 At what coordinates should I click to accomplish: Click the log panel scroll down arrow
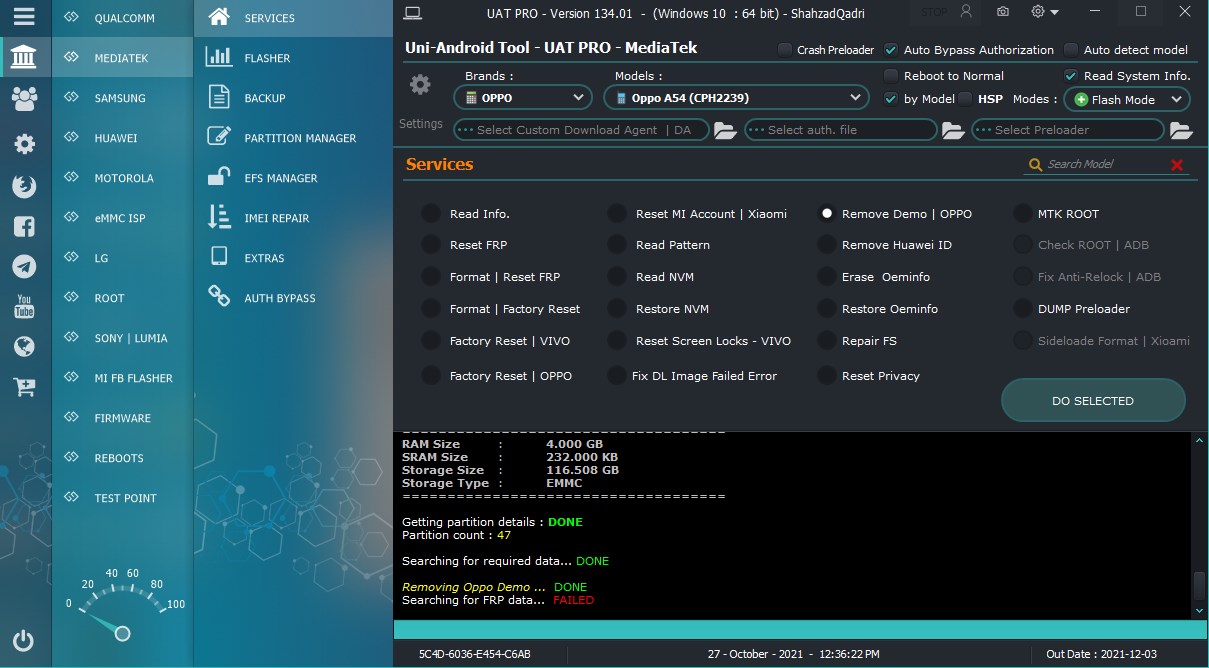1200,610
